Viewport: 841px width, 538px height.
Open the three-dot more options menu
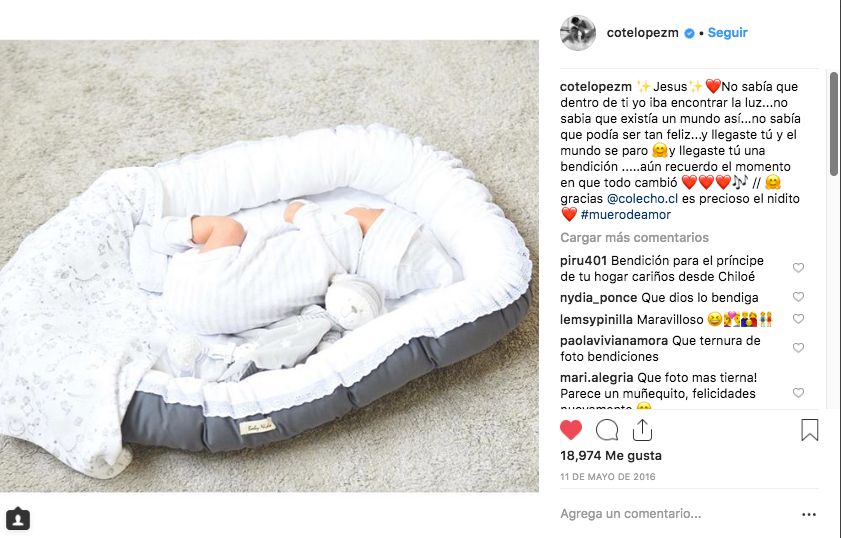click(809, 514)
